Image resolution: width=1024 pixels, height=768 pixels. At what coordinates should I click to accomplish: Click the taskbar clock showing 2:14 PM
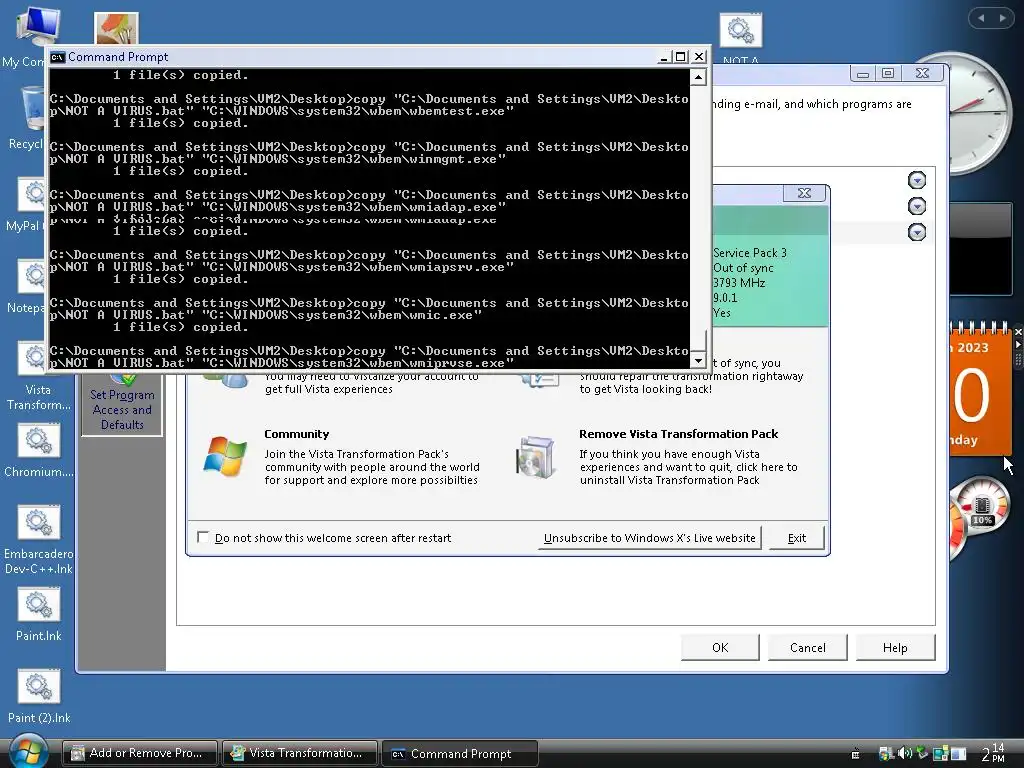point(993,753)
